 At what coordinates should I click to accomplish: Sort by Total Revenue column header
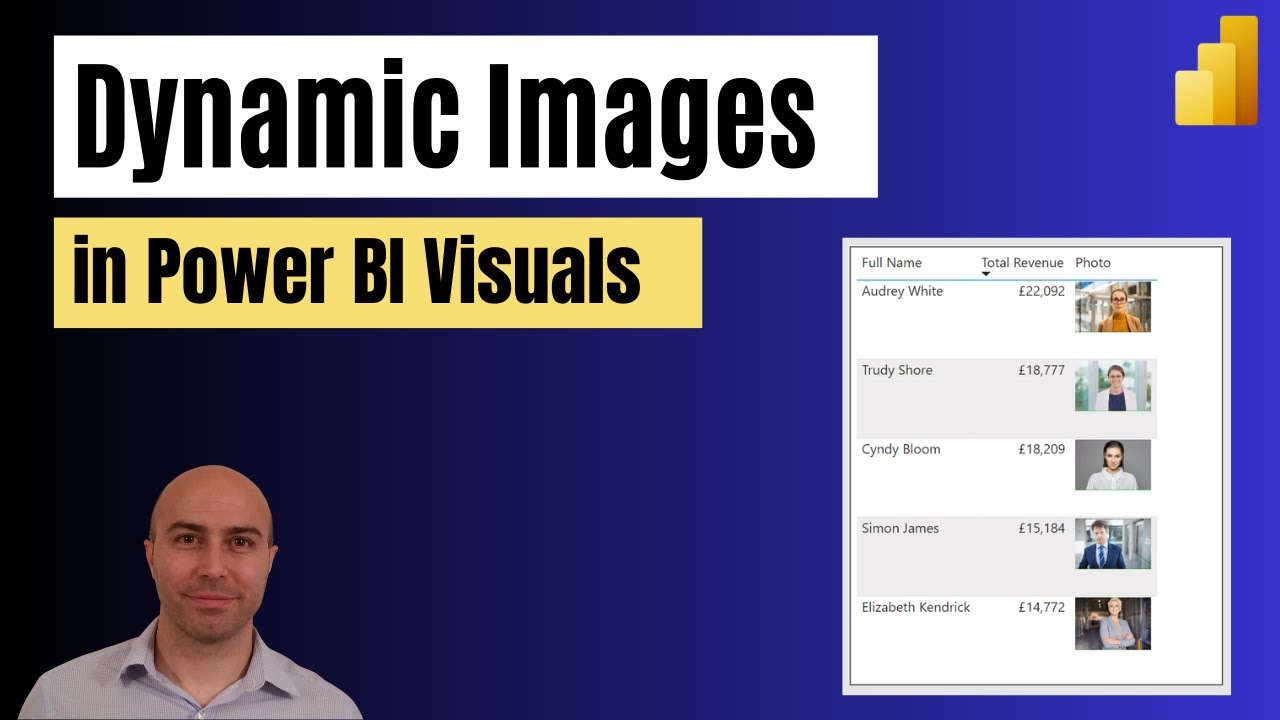point(1022,263)
